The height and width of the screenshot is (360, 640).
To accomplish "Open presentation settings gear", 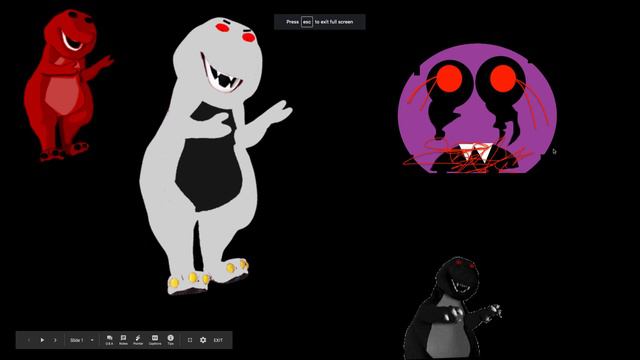I will (x=203, y=340).
